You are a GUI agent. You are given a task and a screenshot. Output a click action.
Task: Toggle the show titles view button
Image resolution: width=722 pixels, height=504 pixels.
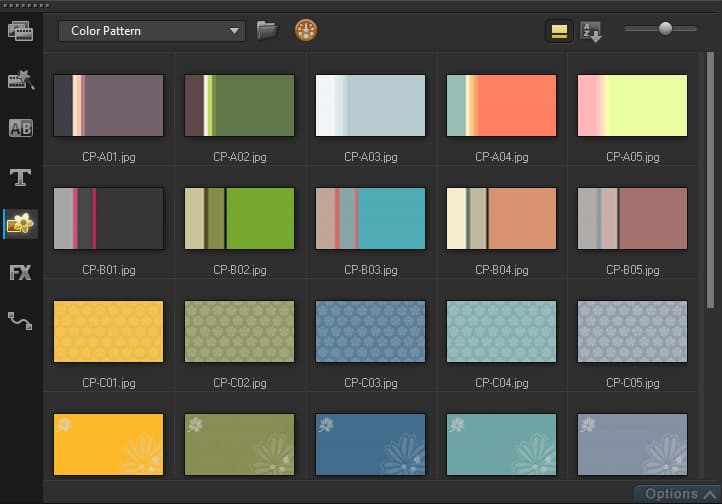(559, 31)
